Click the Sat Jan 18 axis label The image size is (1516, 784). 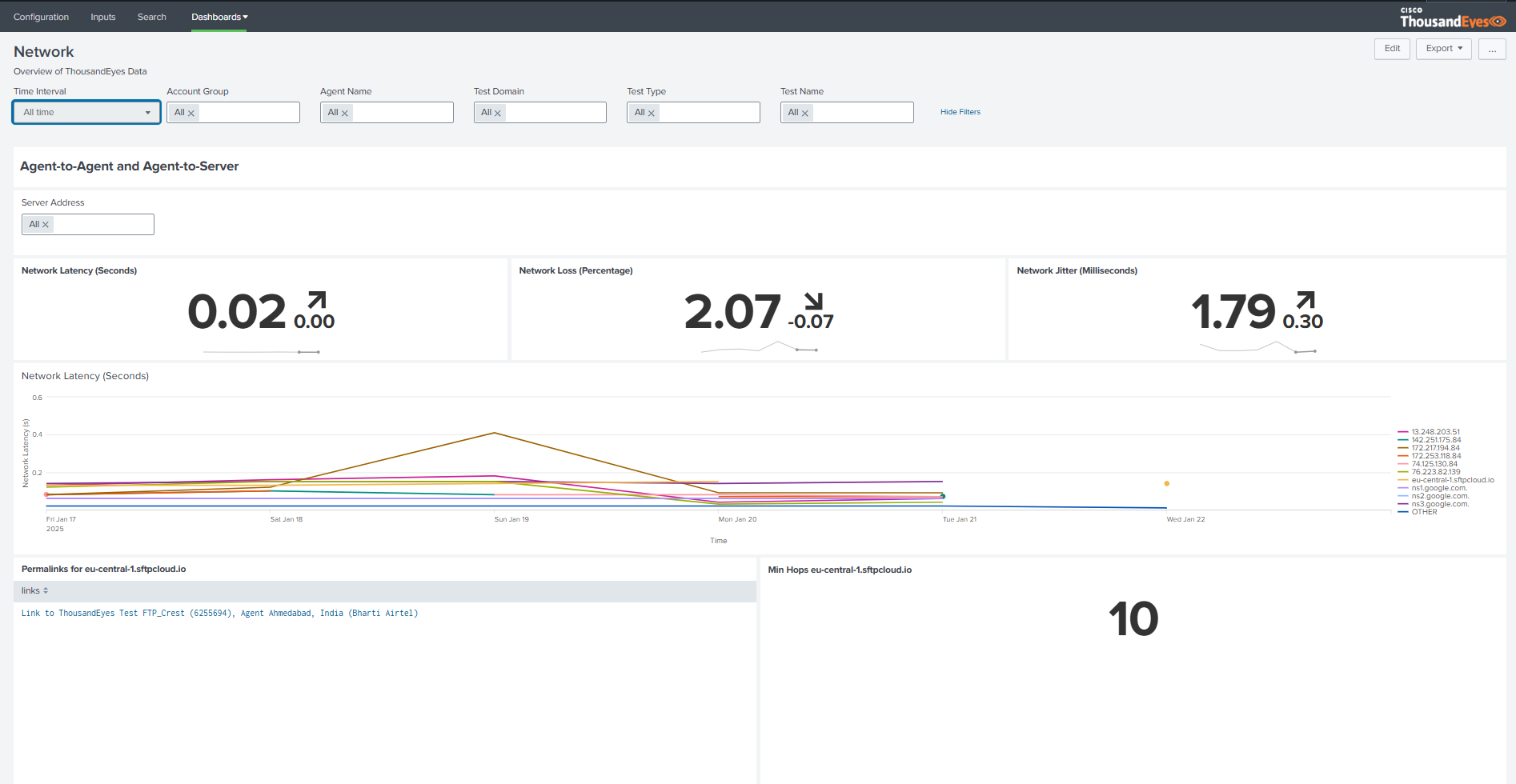(x=287, y=520)
